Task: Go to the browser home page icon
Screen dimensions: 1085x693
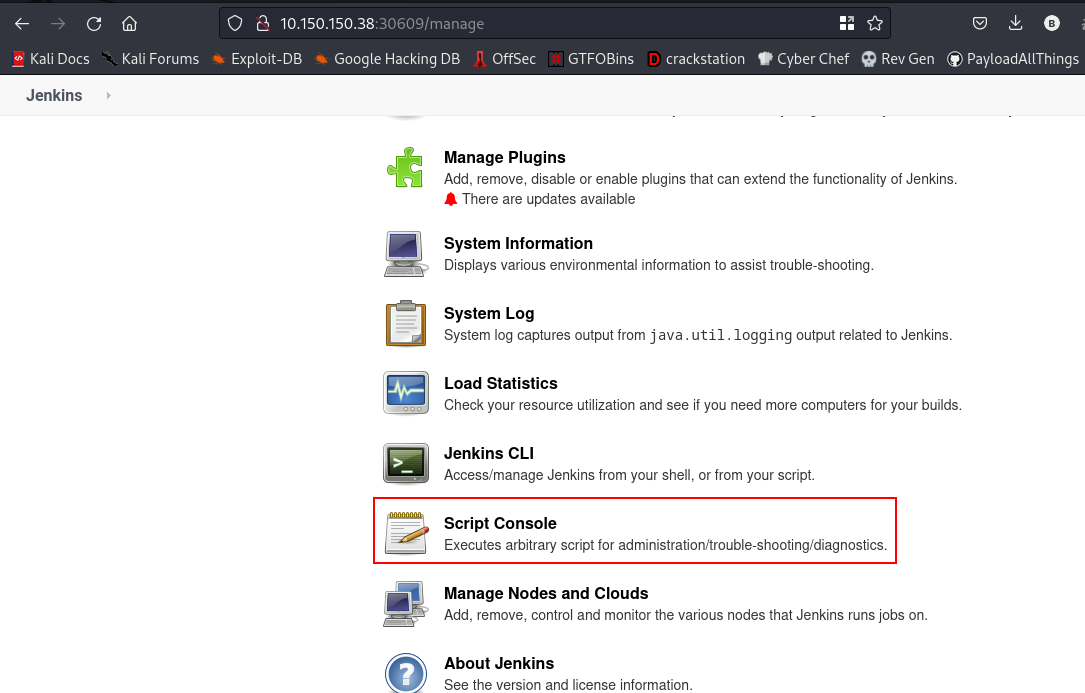Action: pos(129,24)
